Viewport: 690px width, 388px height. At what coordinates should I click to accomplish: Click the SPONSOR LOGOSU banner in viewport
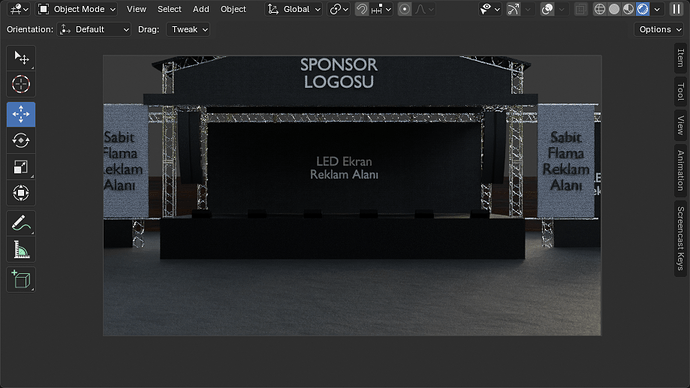coord(339,73)
